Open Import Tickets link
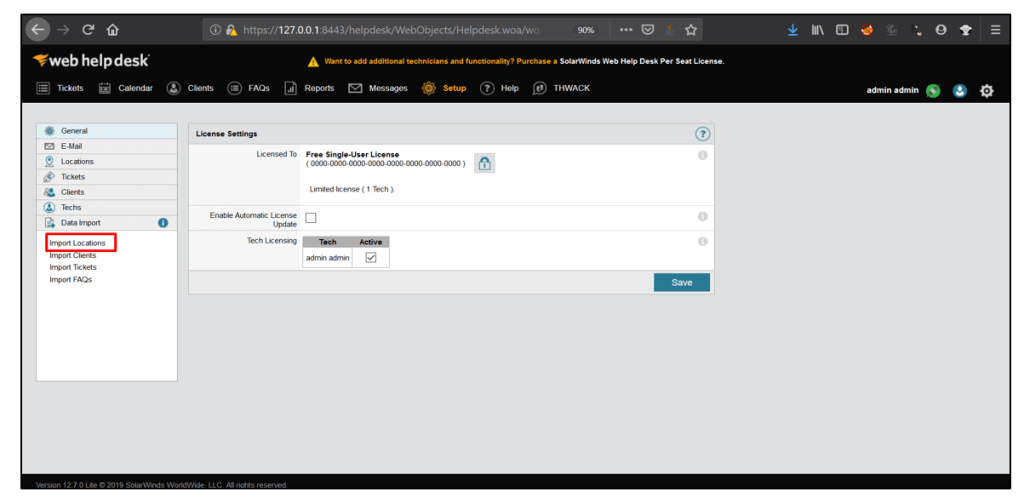Screen dimensions: 1024x503 pos(73,267)
